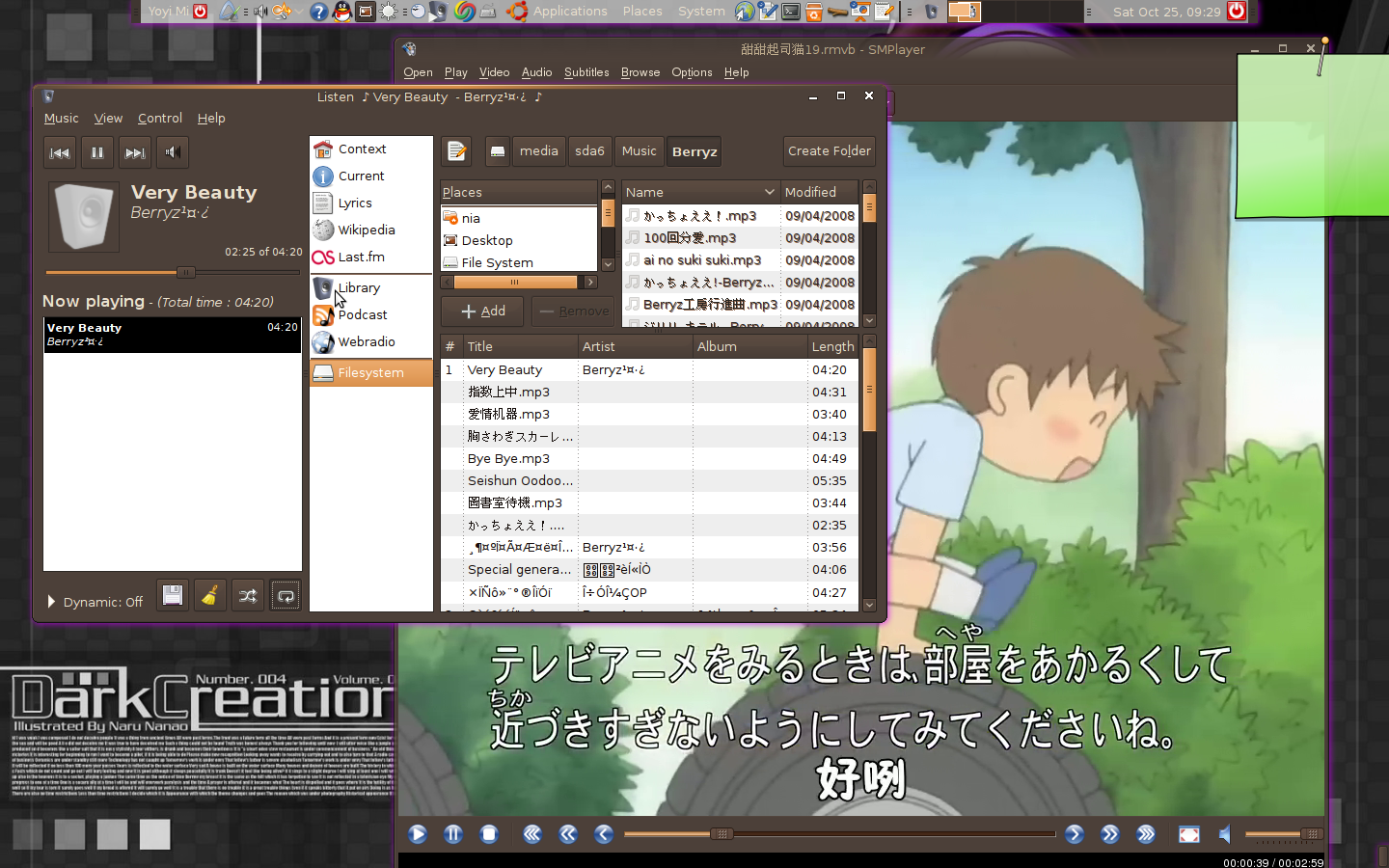The image size is (1389, 868).
Task: Clear the playlist with broom icon
Action: (x=210, y=596)
